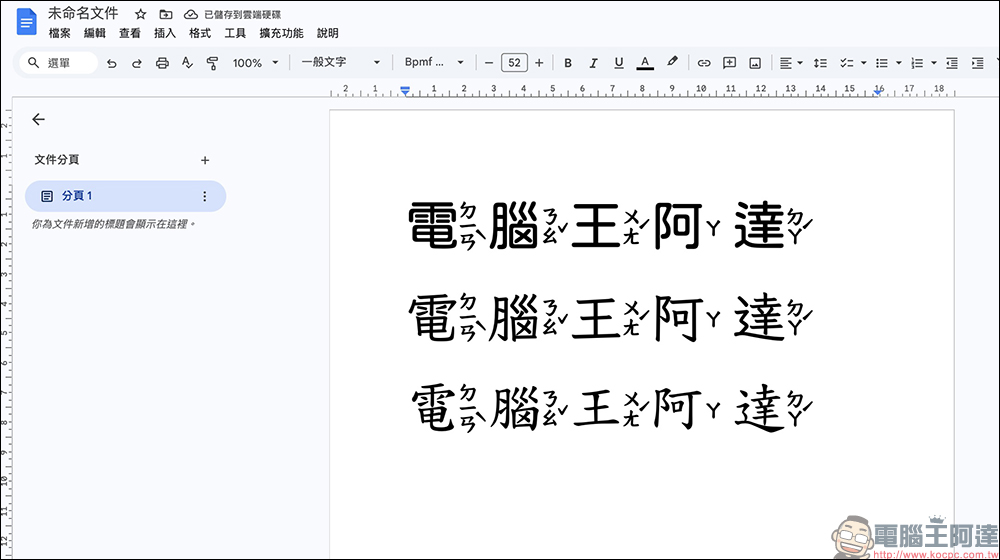This screenshot has width=1000, height=560.
Task: Open the 工具 menu
Action: pos(235,33)
